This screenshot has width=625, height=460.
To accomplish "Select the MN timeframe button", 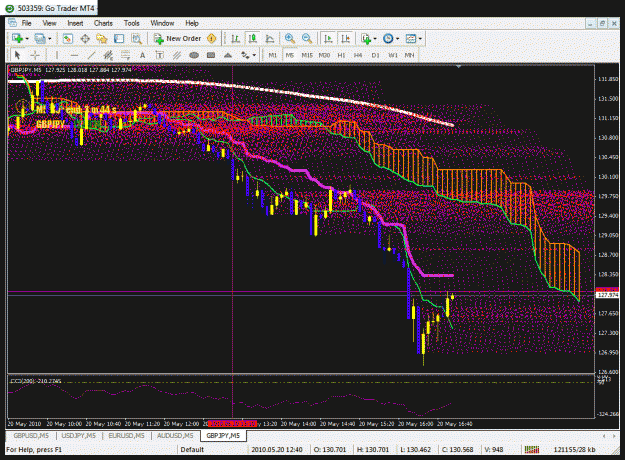I will pos(409,55).
